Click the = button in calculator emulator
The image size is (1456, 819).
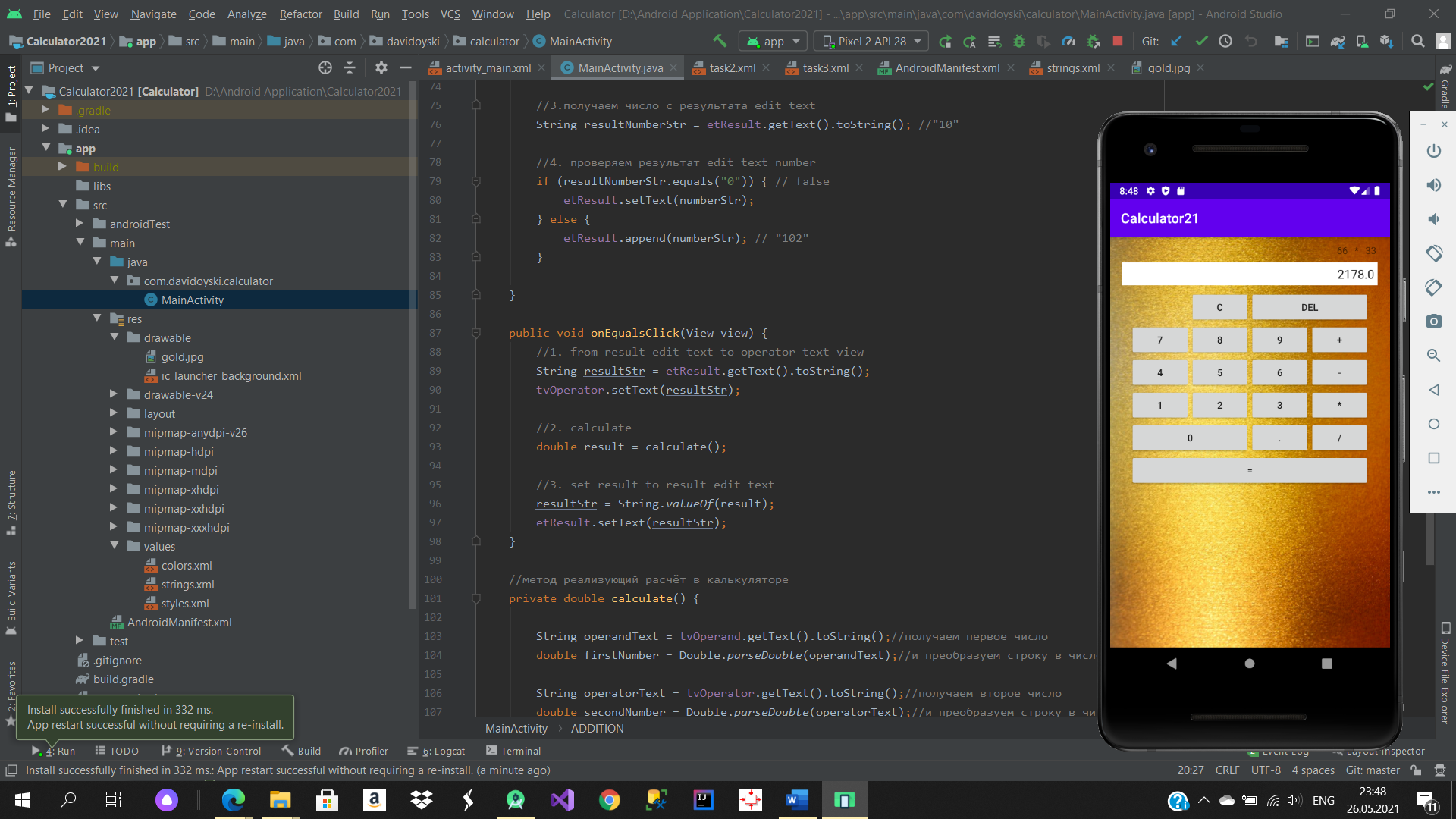1249,470
